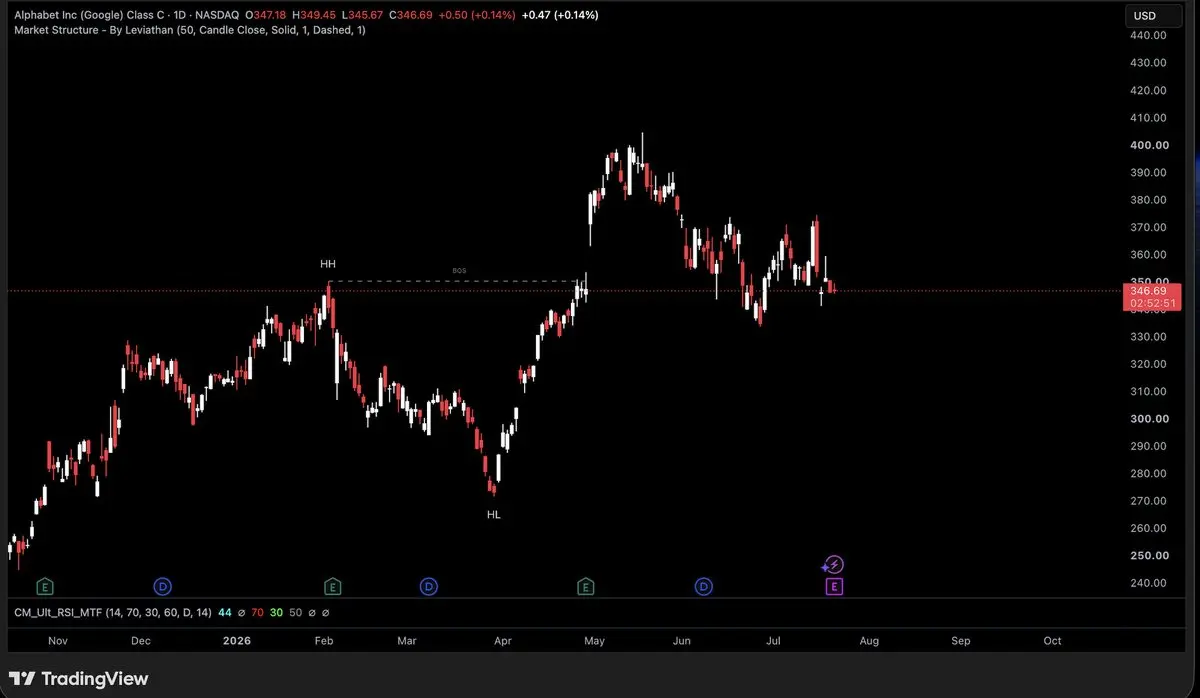Image resolution: width=1200 pixels, height=698 pixels.
Task: Click the earnings E marker at May
Action: pos(585,586)
